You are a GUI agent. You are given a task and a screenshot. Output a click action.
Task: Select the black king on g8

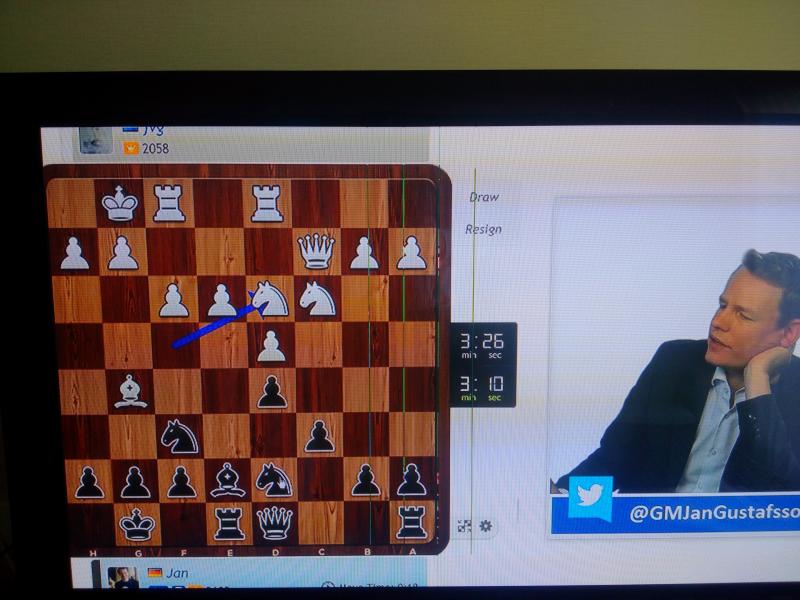coord(136,523)
